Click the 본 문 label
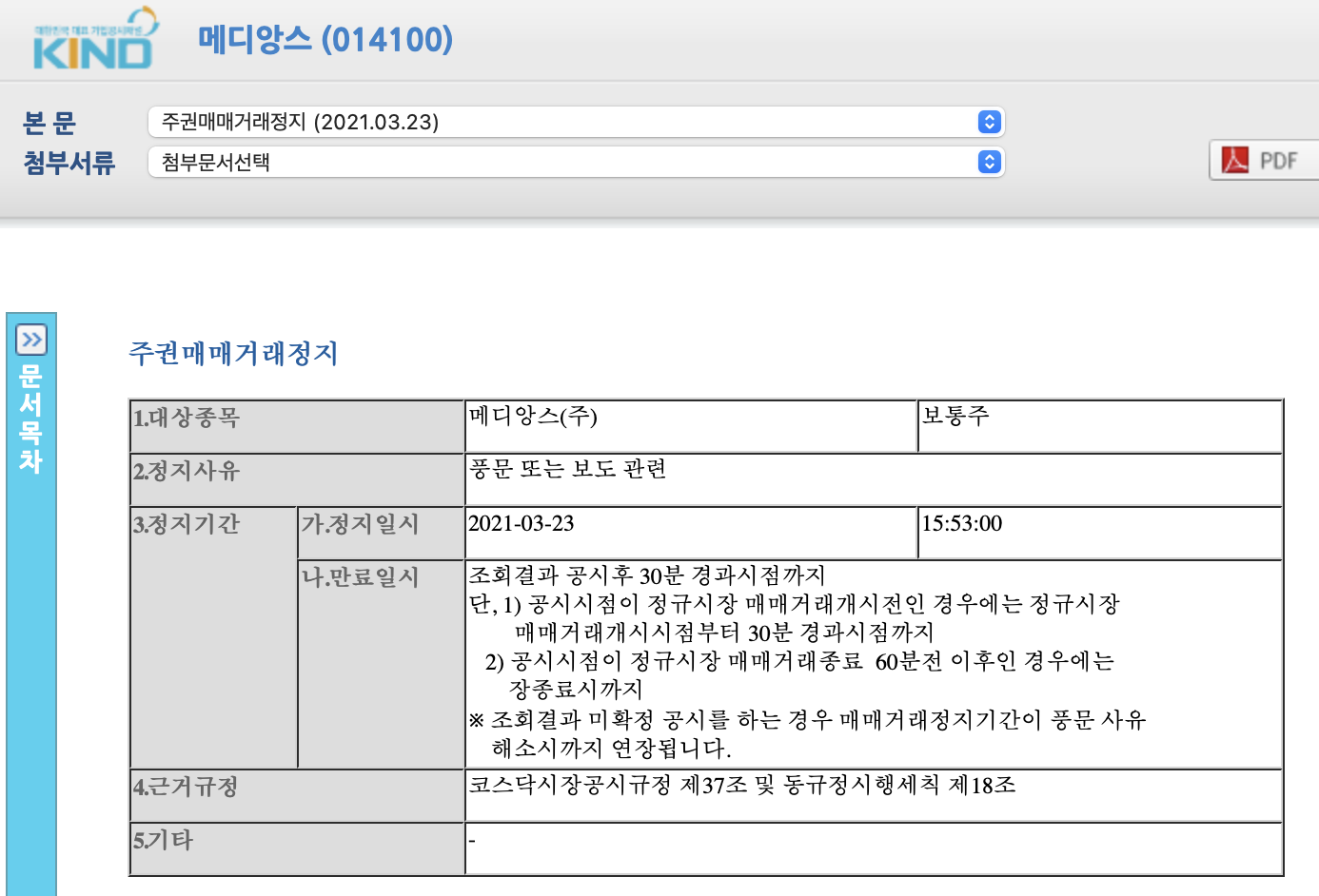Image resolution: width=1319 pixels, height=896 pixels. [x=49, y=123]
